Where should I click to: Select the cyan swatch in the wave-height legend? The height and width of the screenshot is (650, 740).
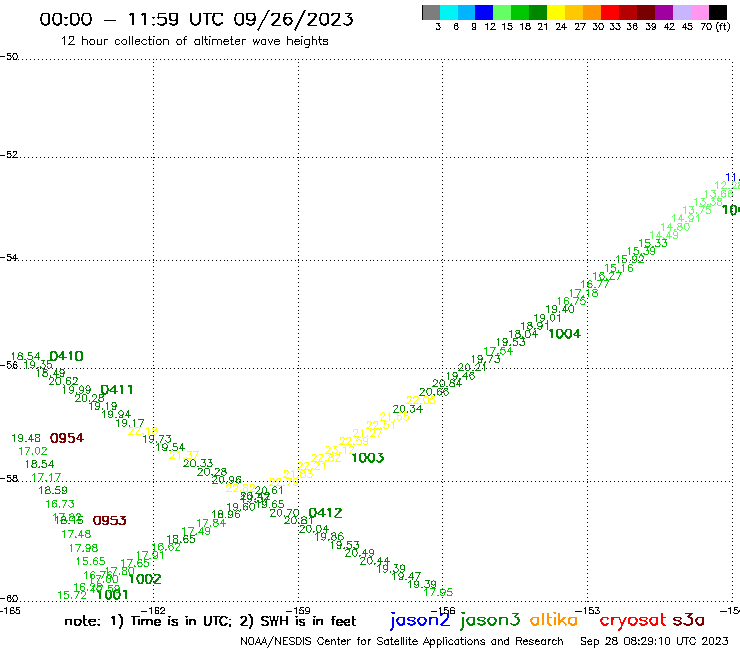(449, 12)
